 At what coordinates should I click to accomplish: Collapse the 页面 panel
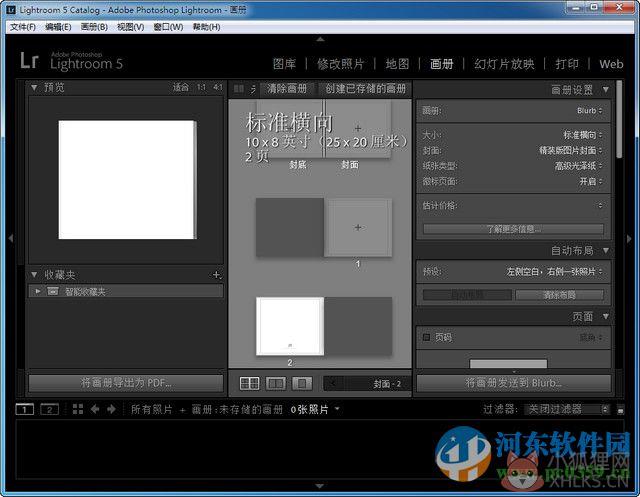tap(606, 316)
